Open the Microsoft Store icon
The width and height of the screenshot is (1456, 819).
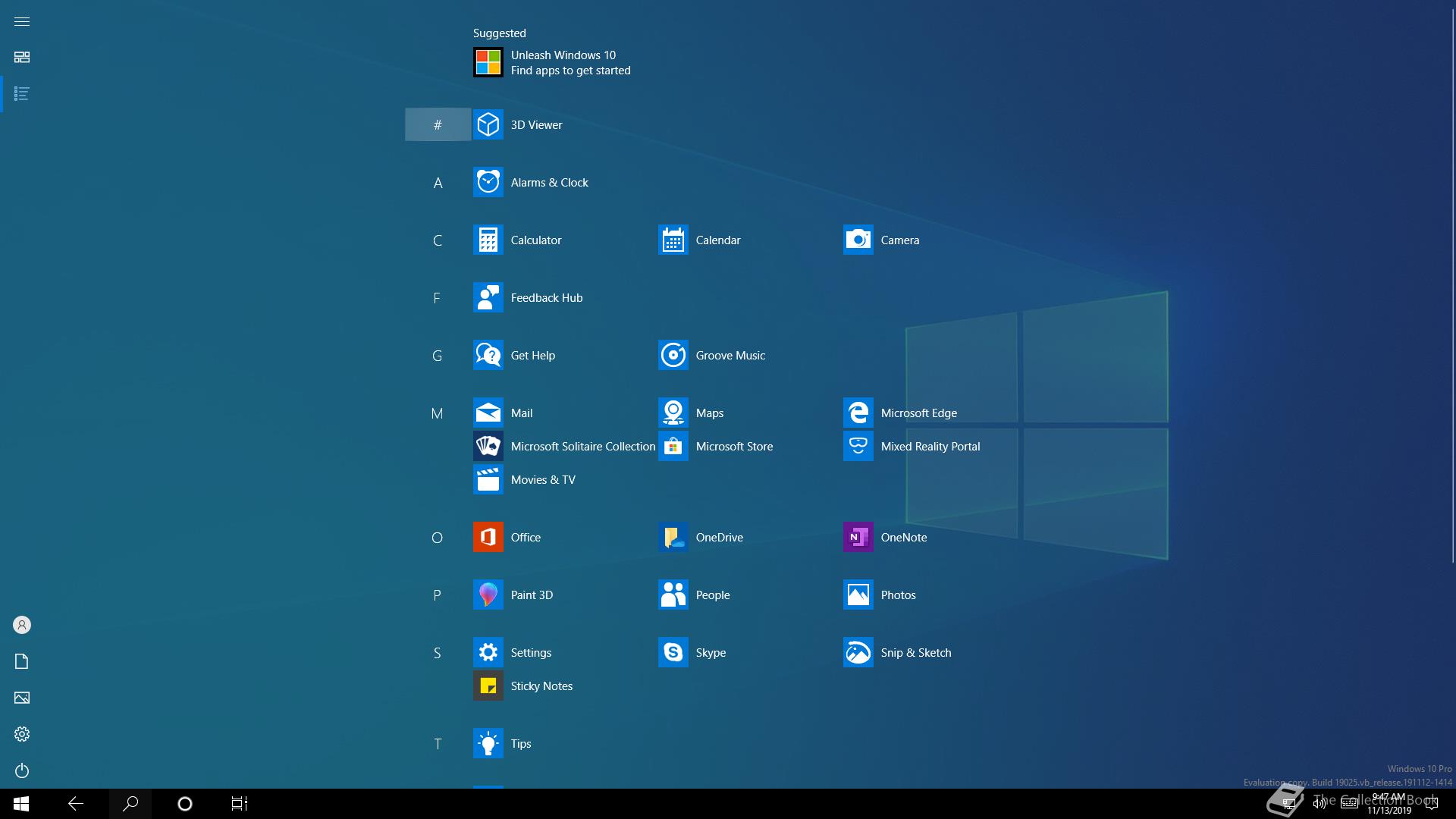[x=673, y=446]
